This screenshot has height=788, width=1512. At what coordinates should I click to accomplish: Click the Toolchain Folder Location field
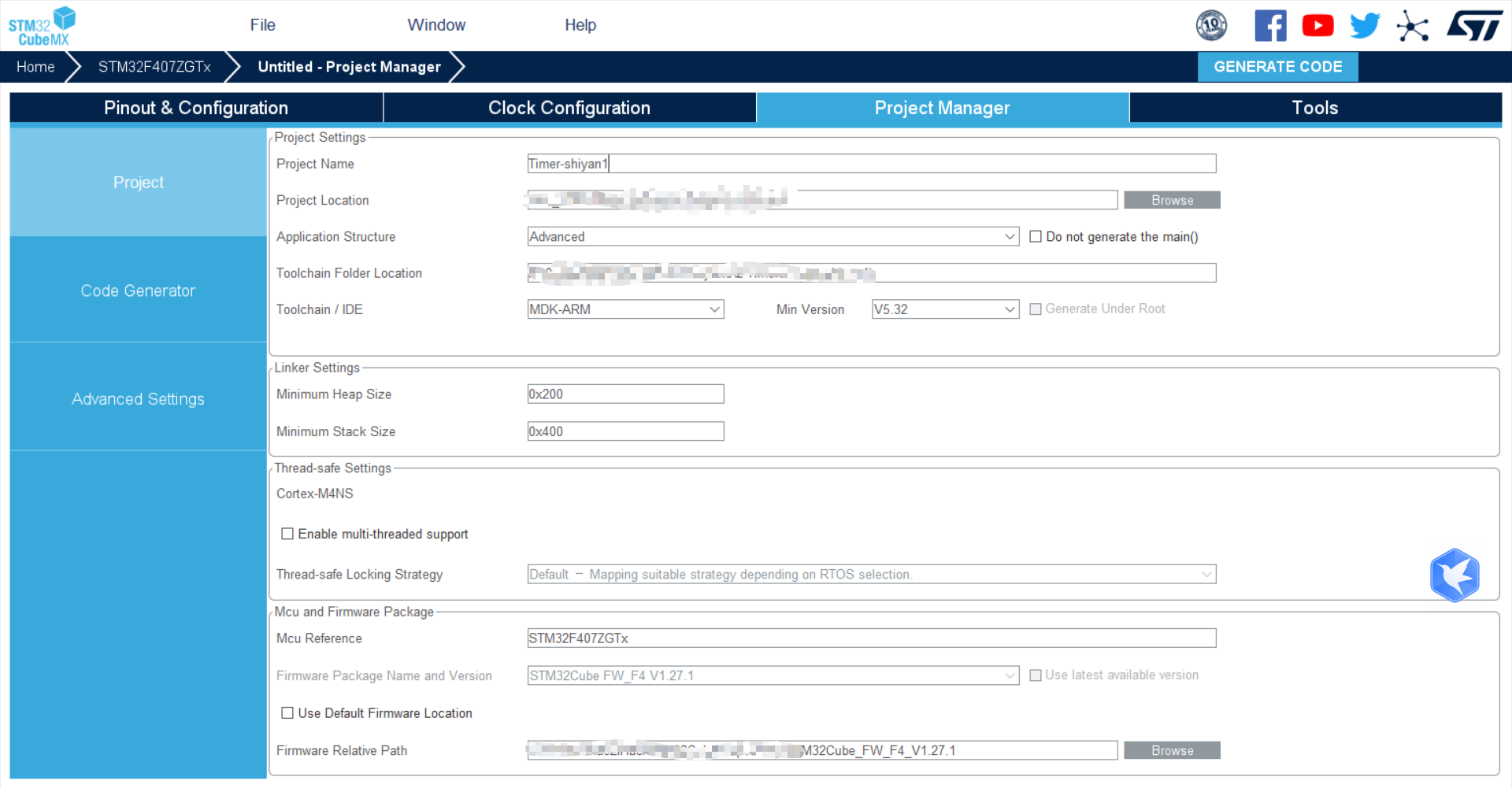pyautogui.click(x=872, y=273)
